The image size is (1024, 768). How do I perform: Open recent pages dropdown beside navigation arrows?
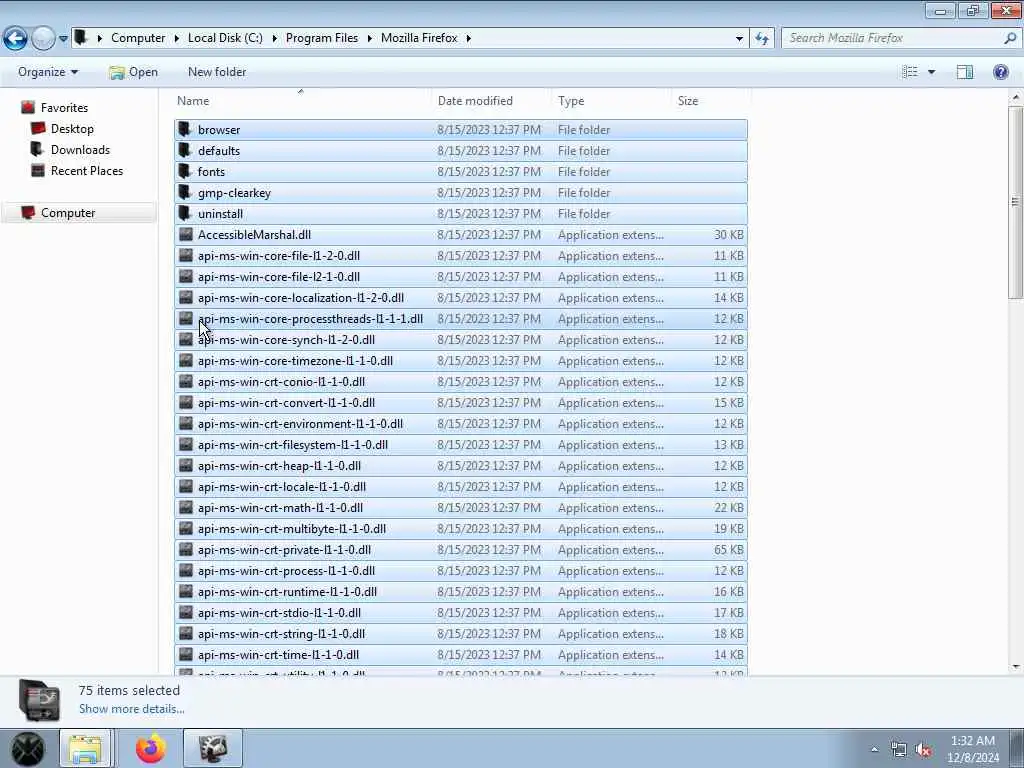[x=63, y=39]
